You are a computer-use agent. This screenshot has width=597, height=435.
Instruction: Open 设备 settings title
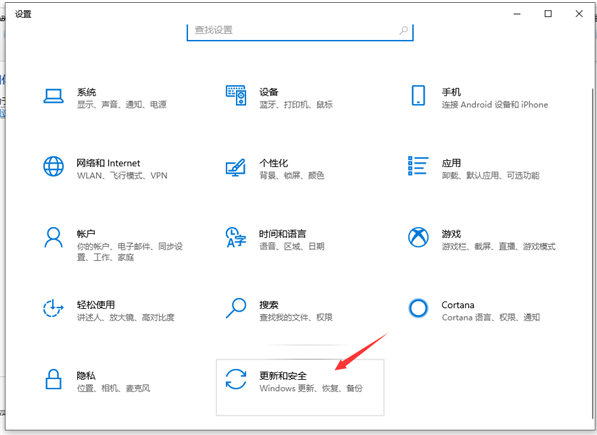(269, 92)
